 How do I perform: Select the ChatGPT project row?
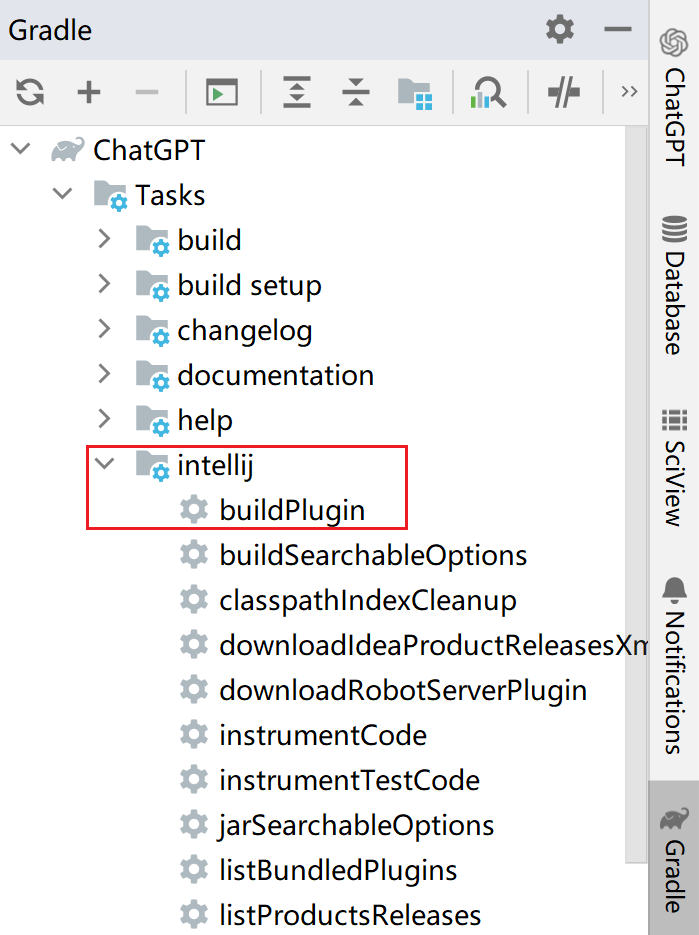(x=313, y=150)
